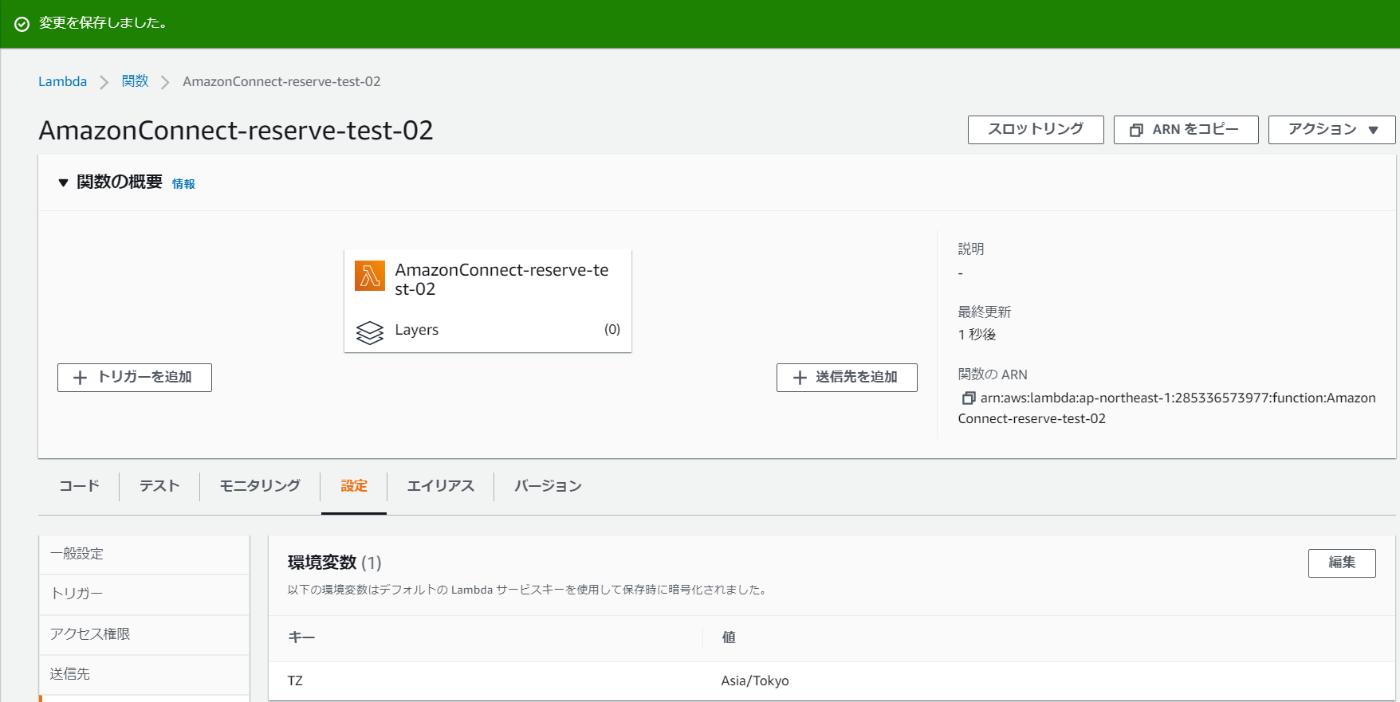Viewport: 1400px width, 702px height.
Task: Switch to the テスト tab
Action: click(x=159, y=486)
